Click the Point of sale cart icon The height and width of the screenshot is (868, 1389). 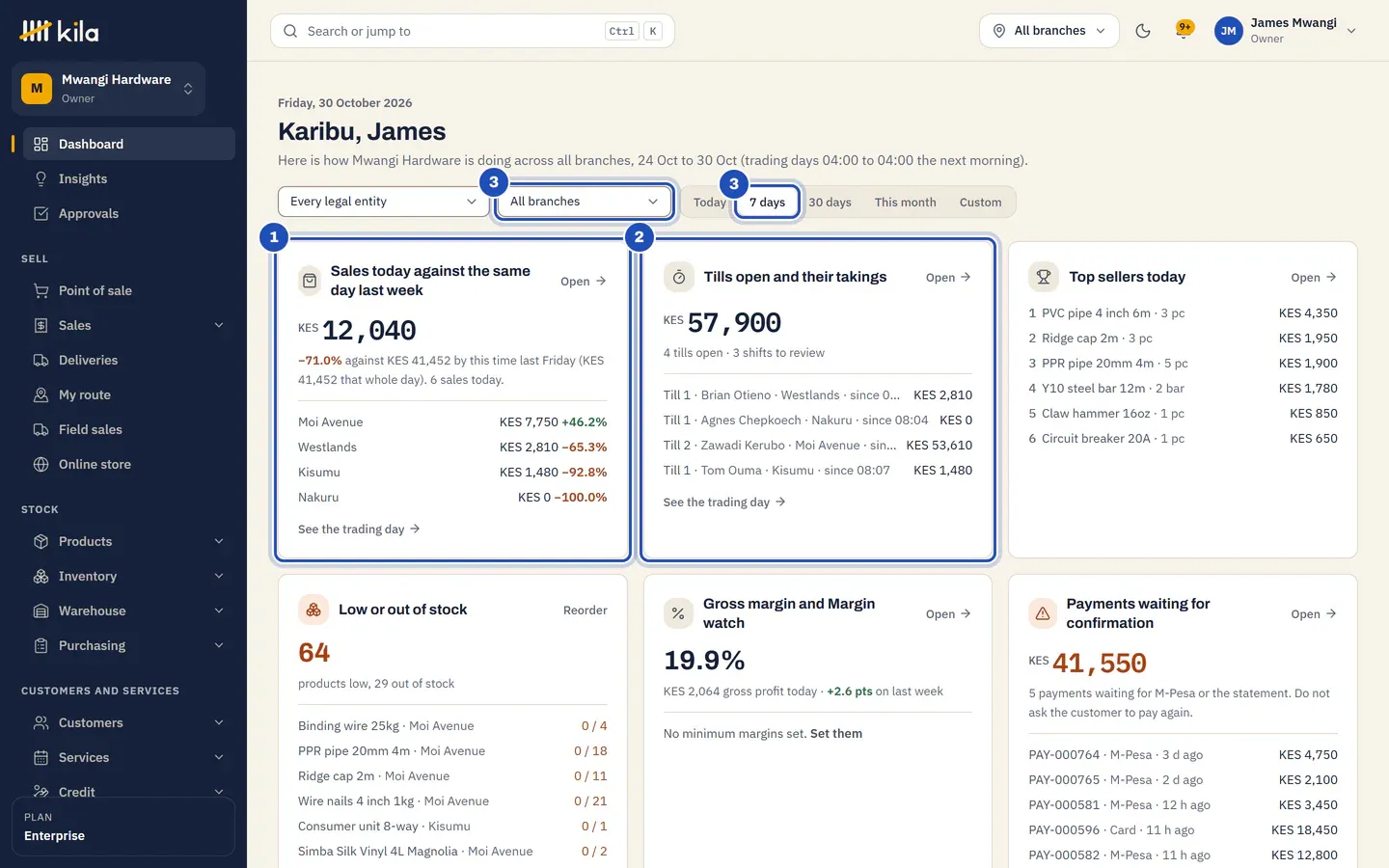coord(41,290)
